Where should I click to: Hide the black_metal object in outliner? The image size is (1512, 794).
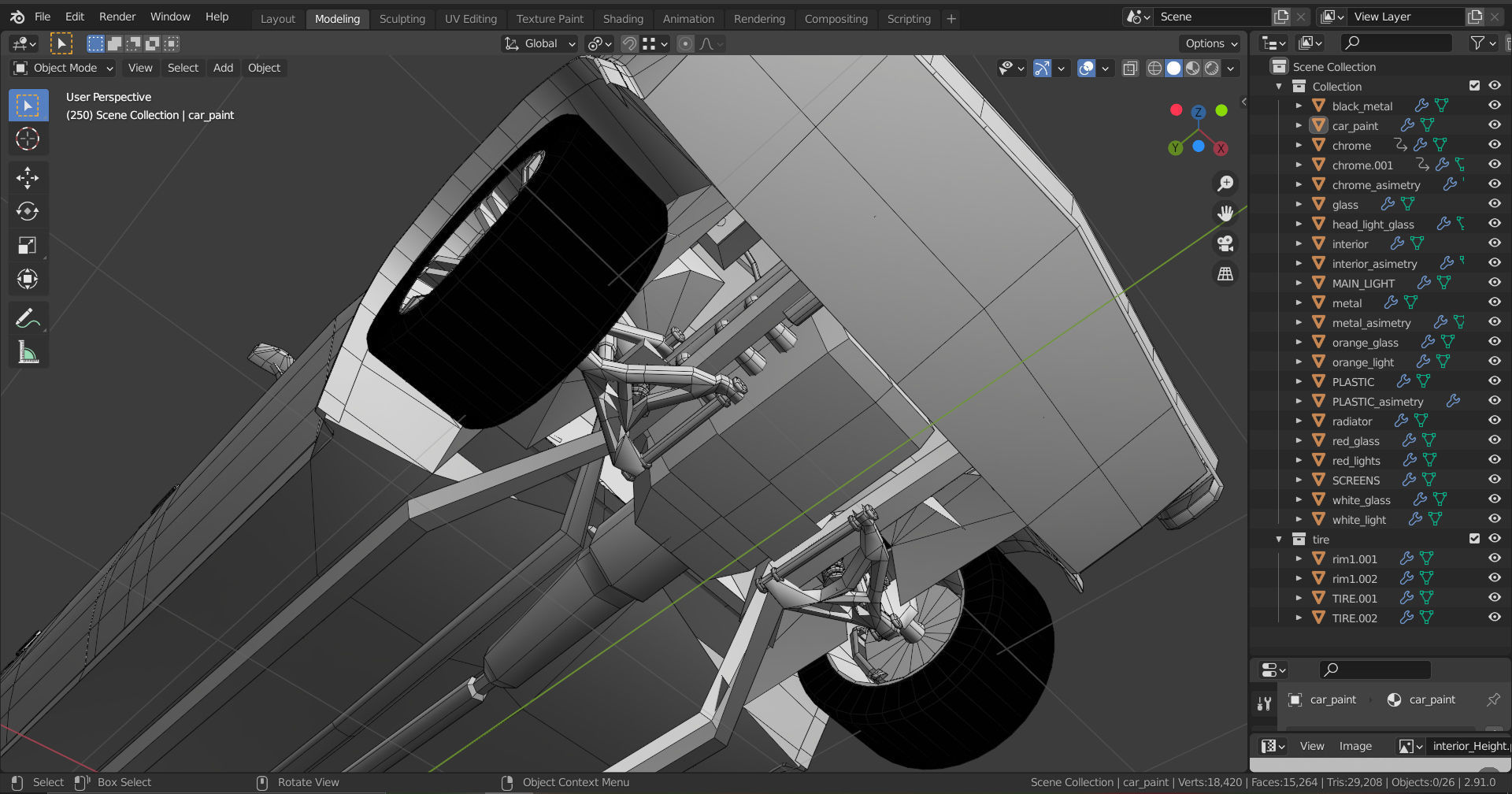click(x=1494, y=106)
